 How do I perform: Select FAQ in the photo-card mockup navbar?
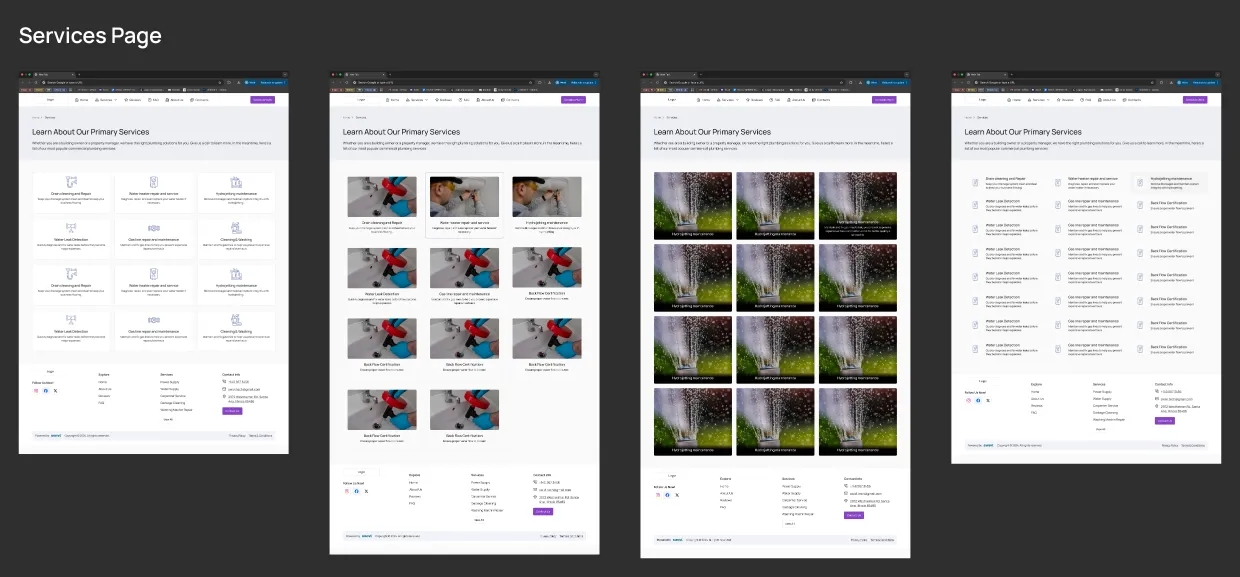click(465, 100)
